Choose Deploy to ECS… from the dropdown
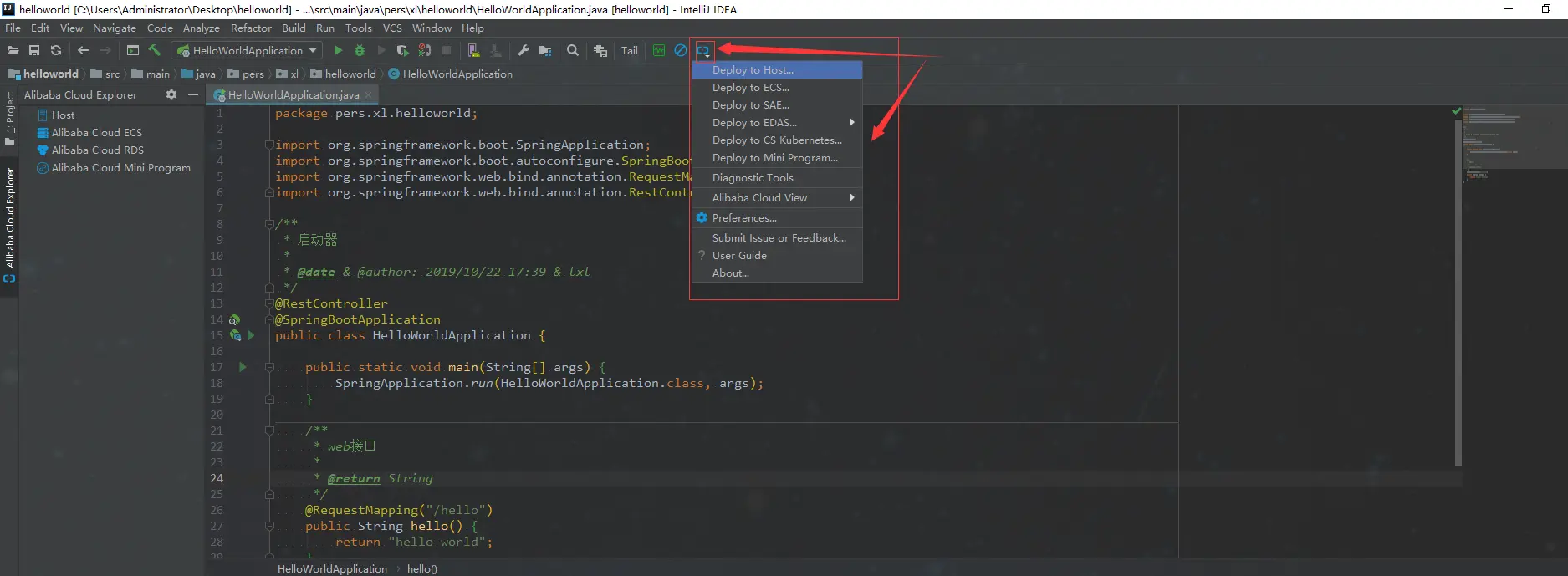This screenshot has height=576, width=1568. pos(777,88)
